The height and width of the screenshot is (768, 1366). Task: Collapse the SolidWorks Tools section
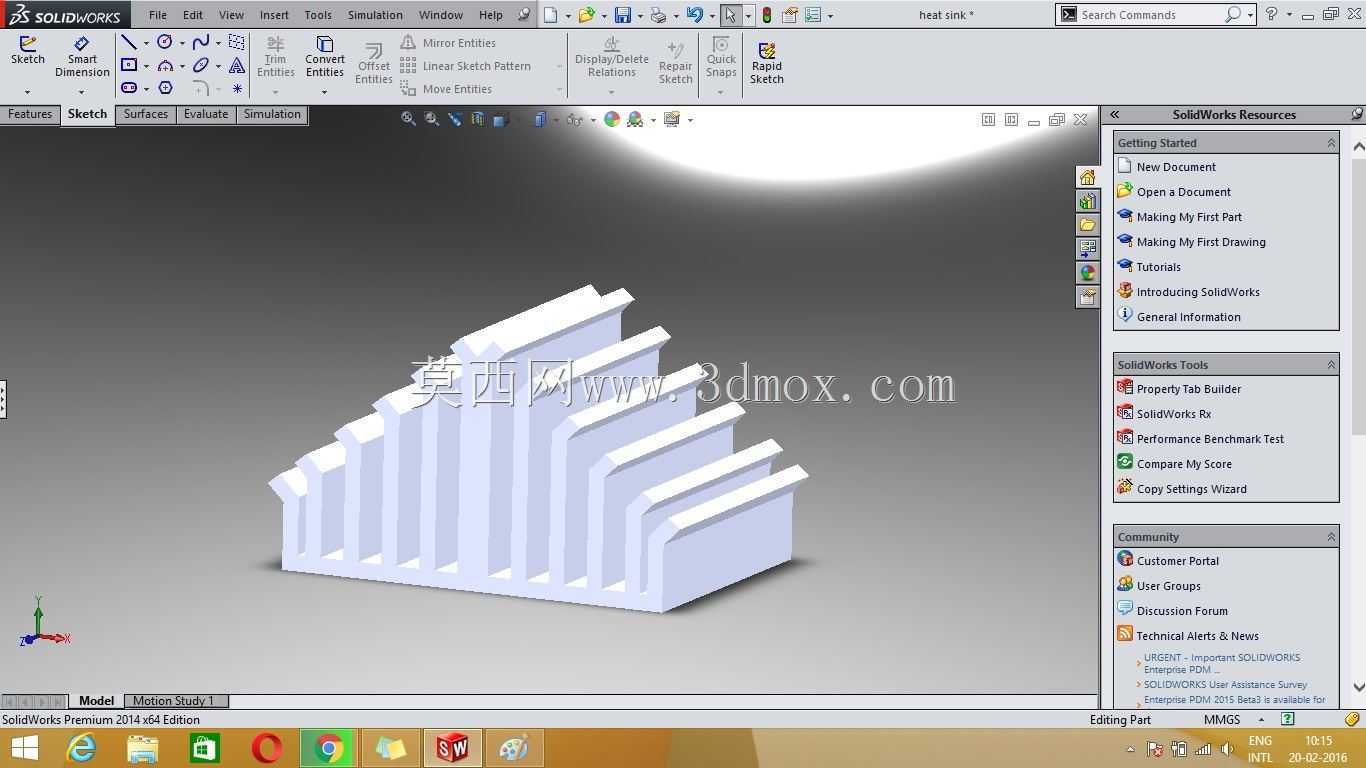point(1331,365)
